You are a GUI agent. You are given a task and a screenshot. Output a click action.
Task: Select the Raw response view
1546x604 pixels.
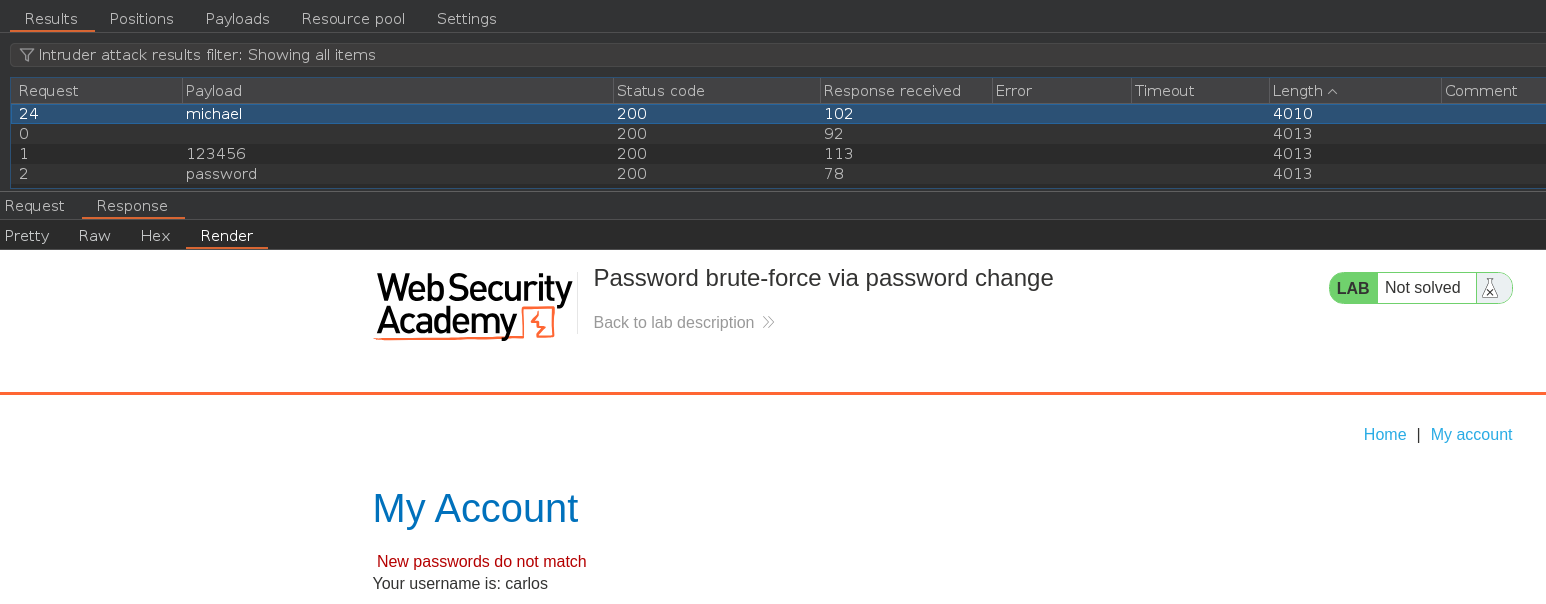[95, 236]
